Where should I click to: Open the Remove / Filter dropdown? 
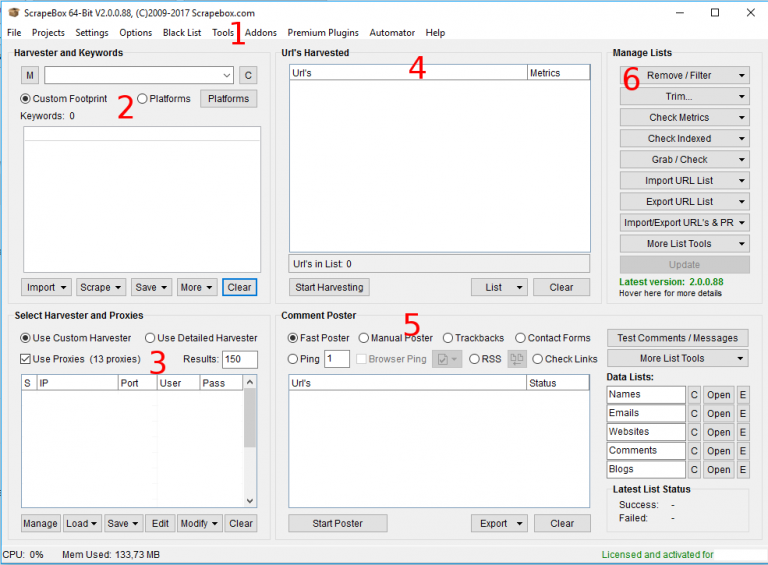point(684,75)
